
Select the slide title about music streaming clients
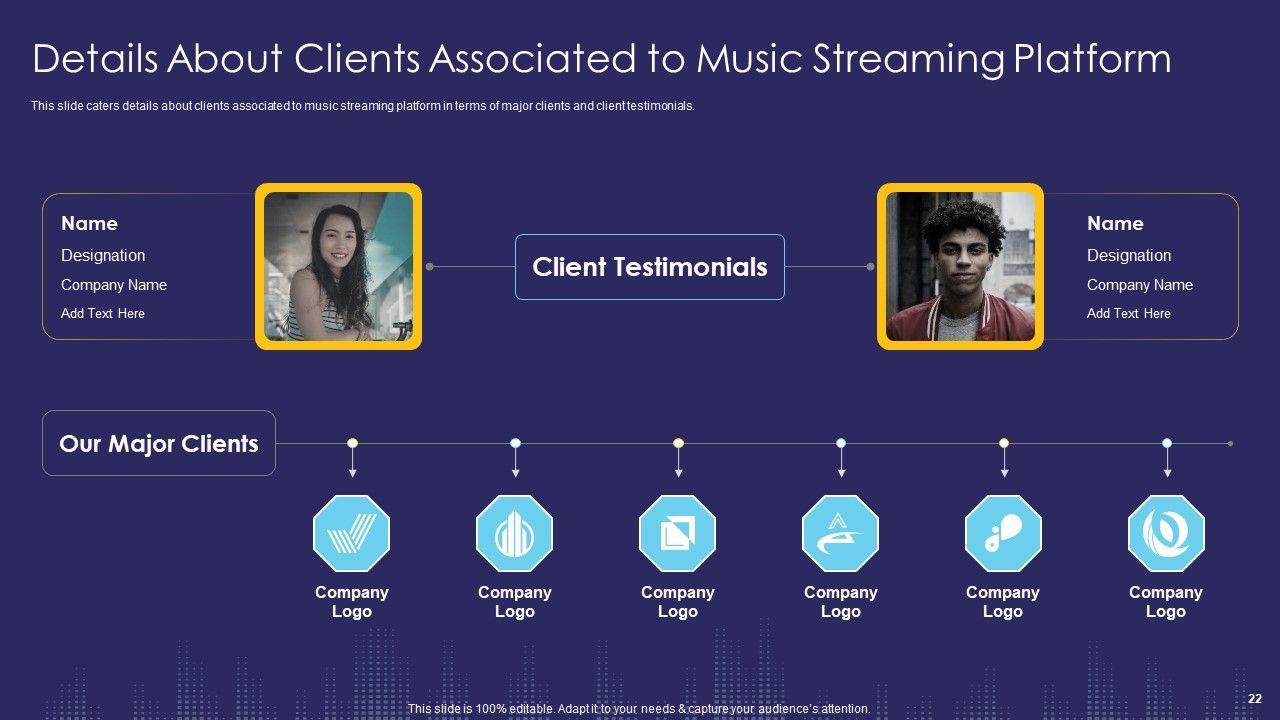(601, 59)
